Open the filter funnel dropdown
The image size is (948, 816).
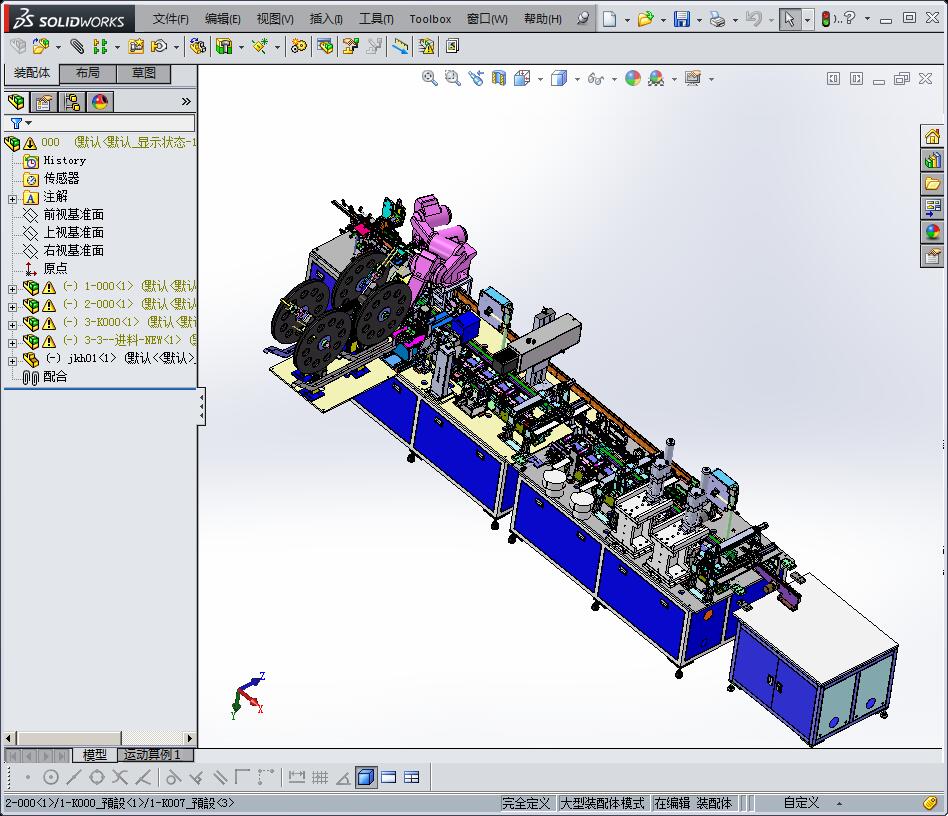(20, 123)
